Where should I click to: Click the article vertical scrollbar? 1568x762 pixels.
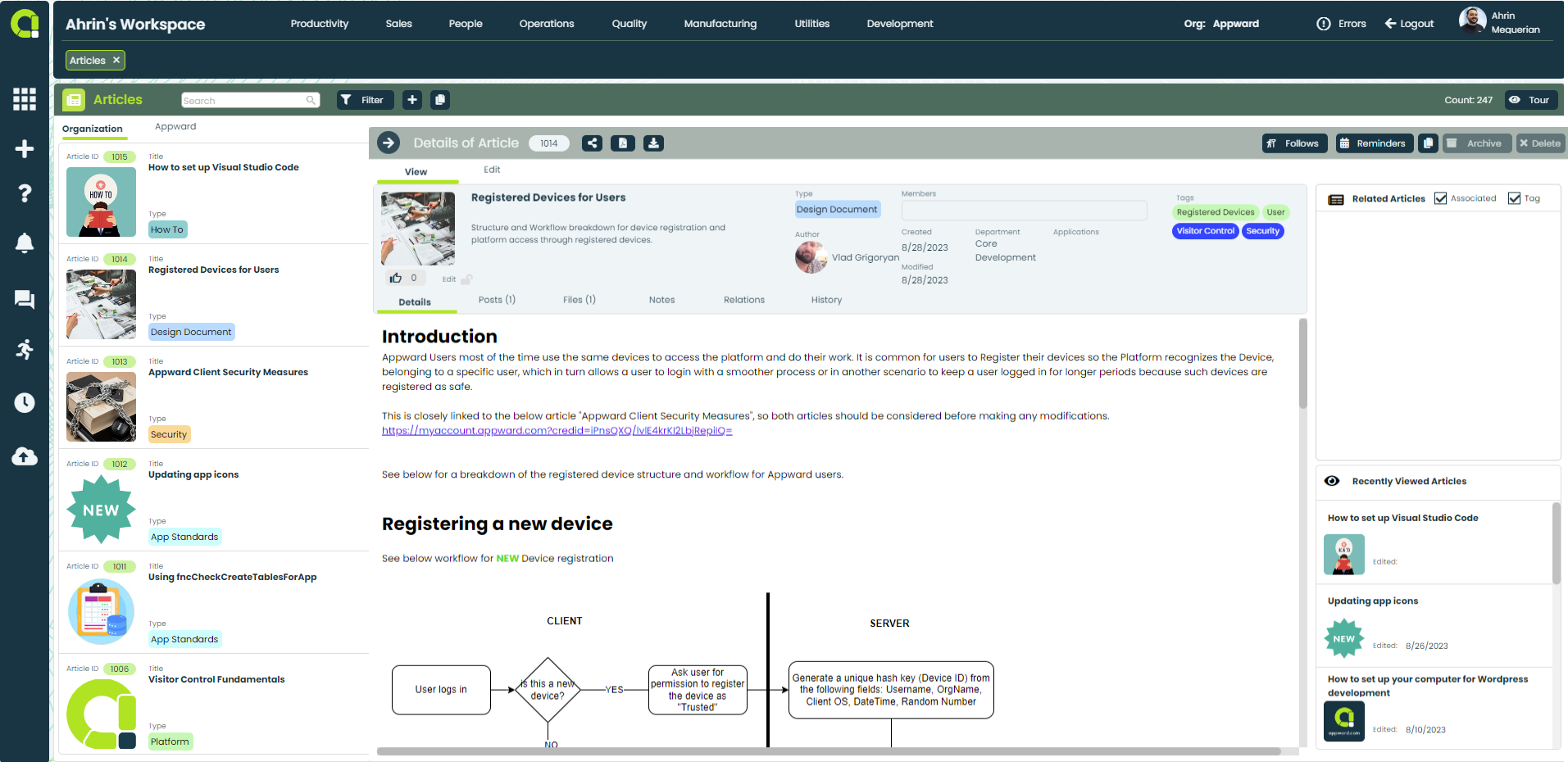click(x=1303, y=364)
